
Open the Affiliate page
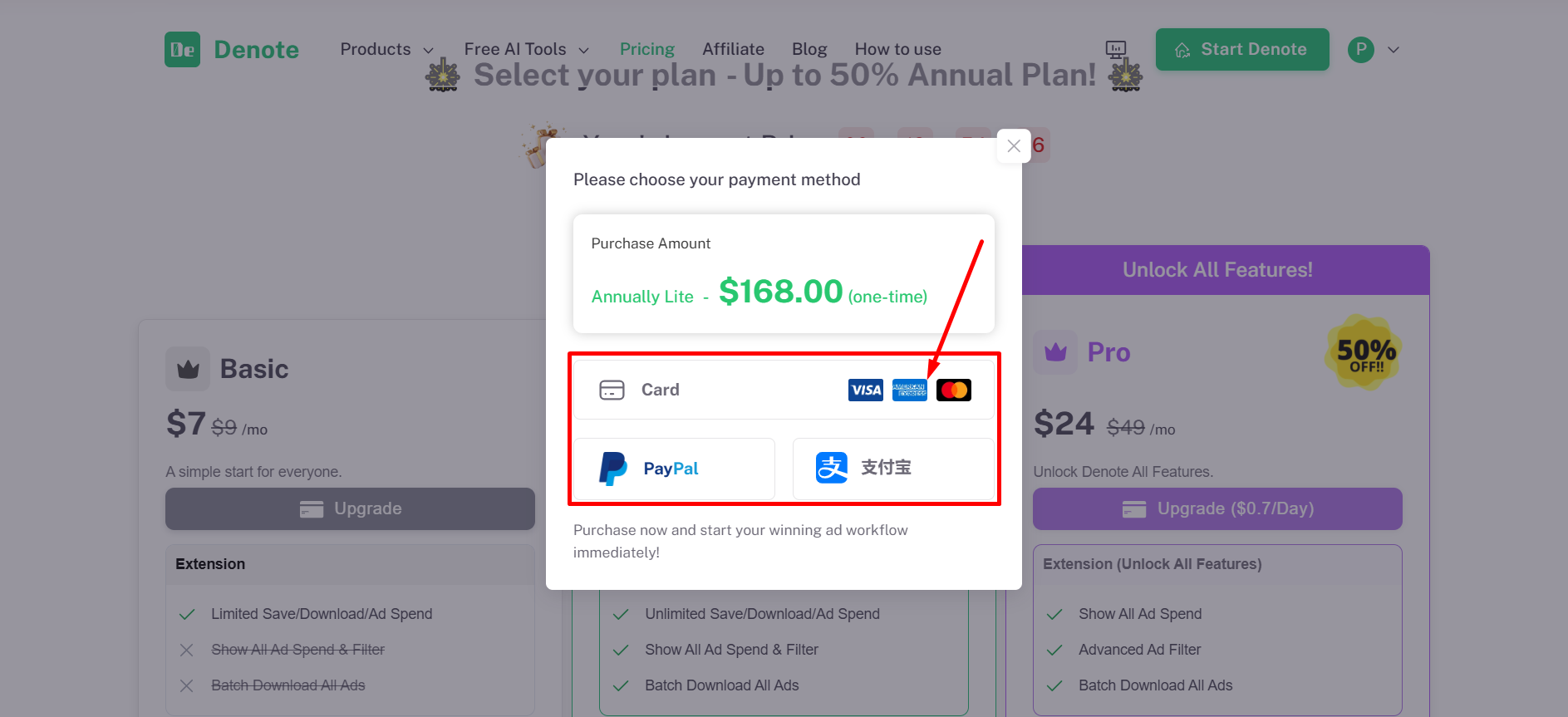(x=733, y=50)
